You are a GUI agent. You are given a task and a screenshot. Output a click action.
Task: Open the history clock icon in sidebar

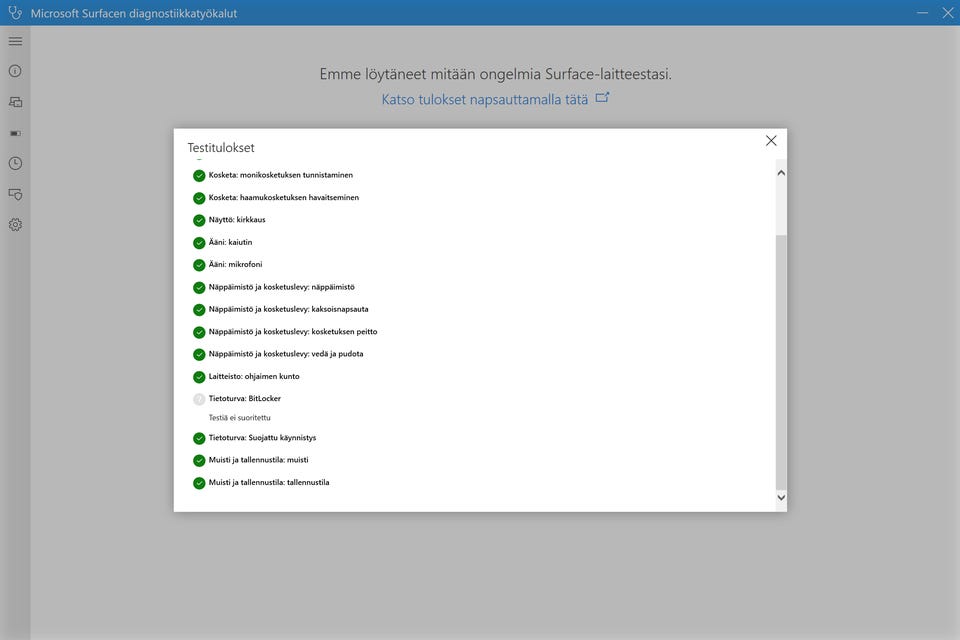click(x=15, y=164)
